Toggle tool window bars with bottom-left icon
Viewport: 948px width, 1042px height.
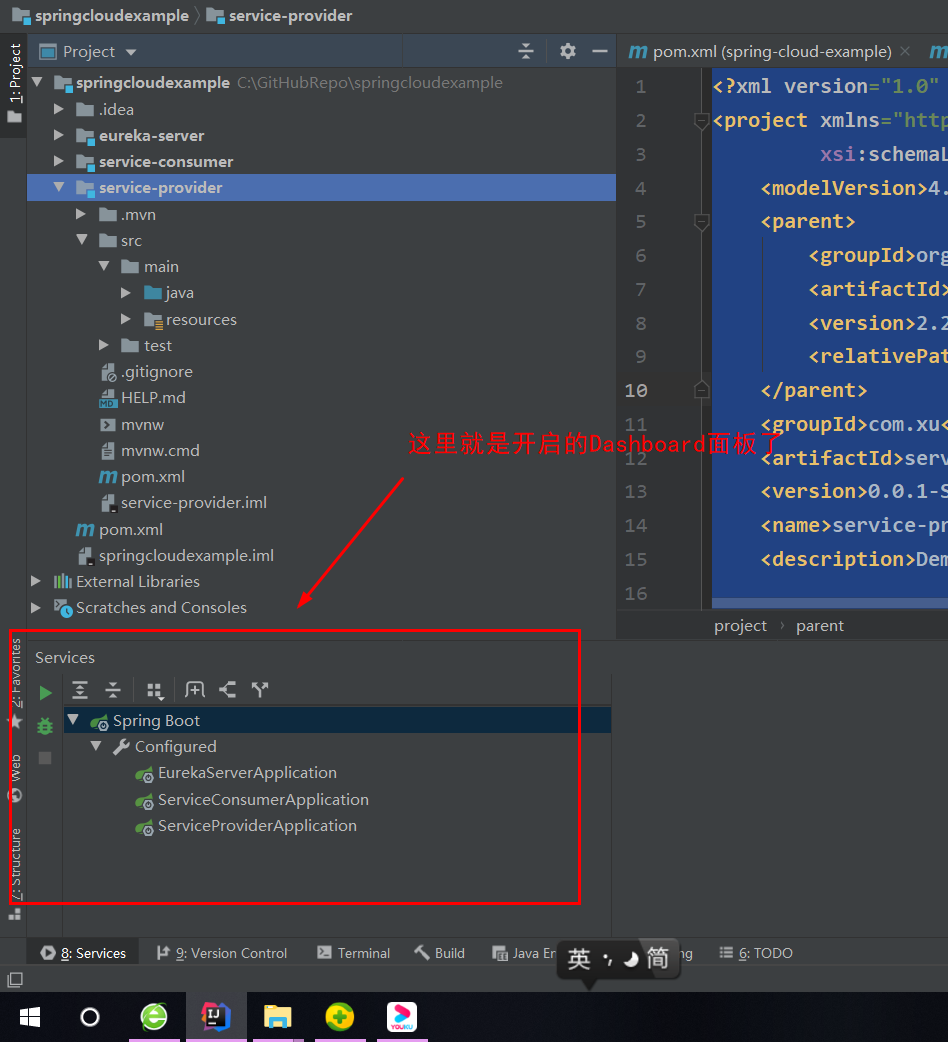coord(15,979)
